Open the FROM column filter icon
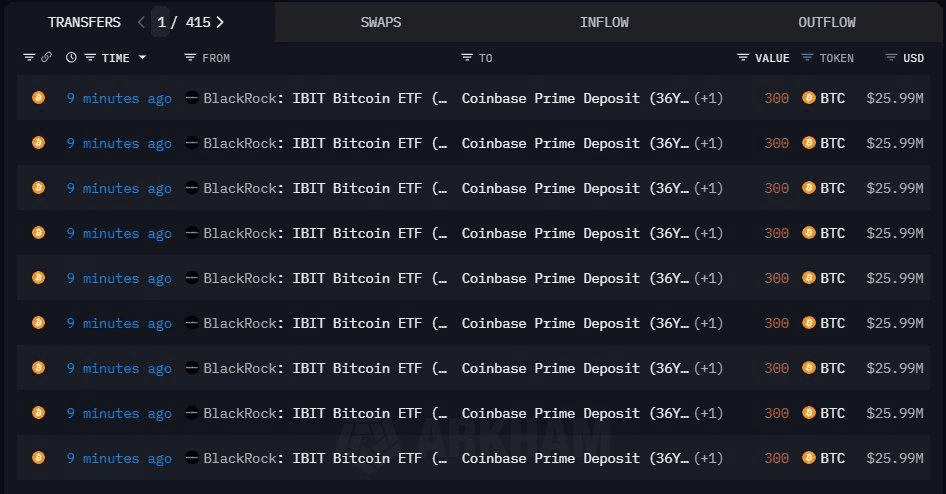Viewport: 946px width, 494px height. pos(190,57)
